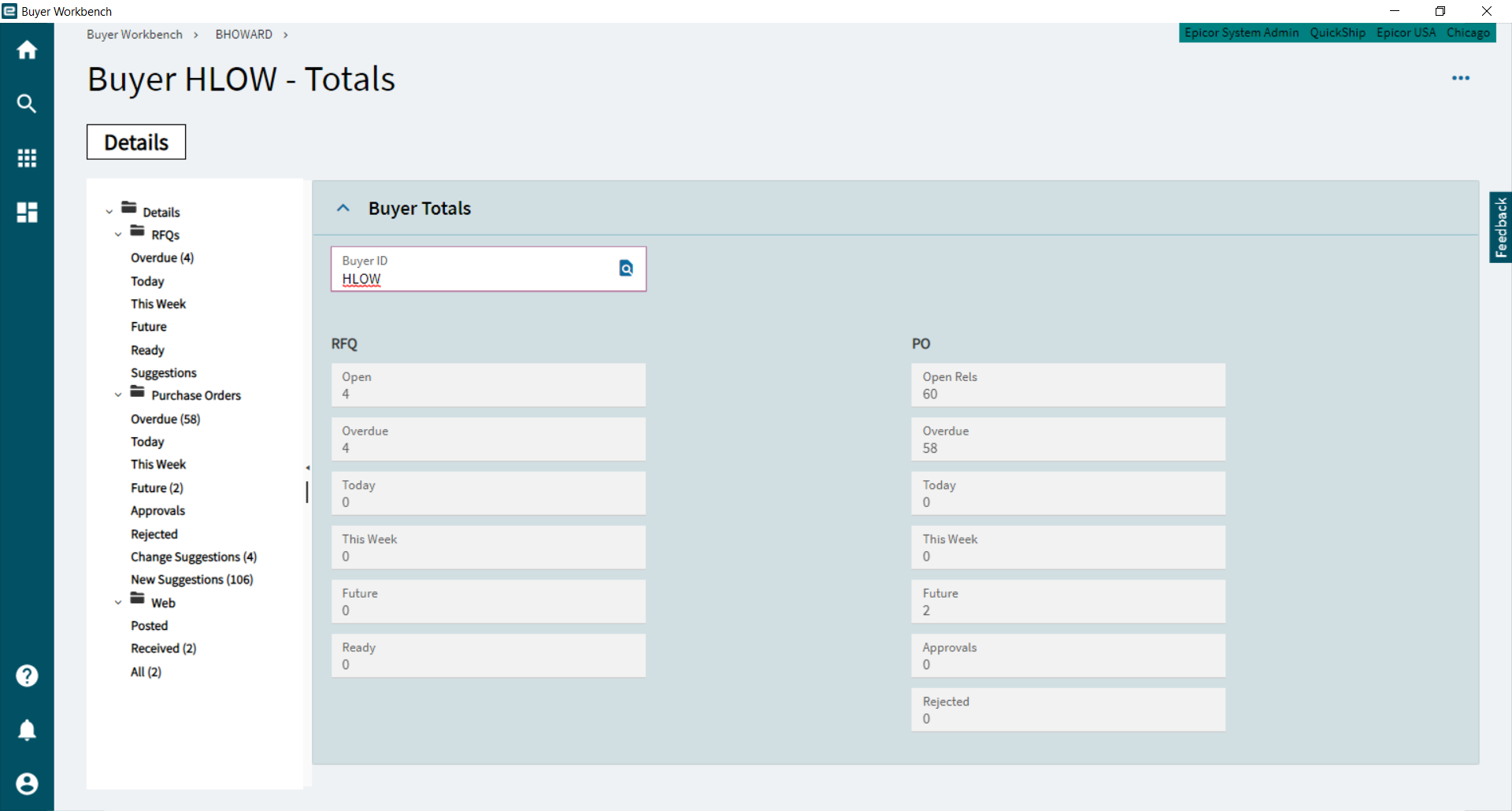Select Change Suggestions (4)
This screenshot has height=811, width=1512.
click(194, 557)
